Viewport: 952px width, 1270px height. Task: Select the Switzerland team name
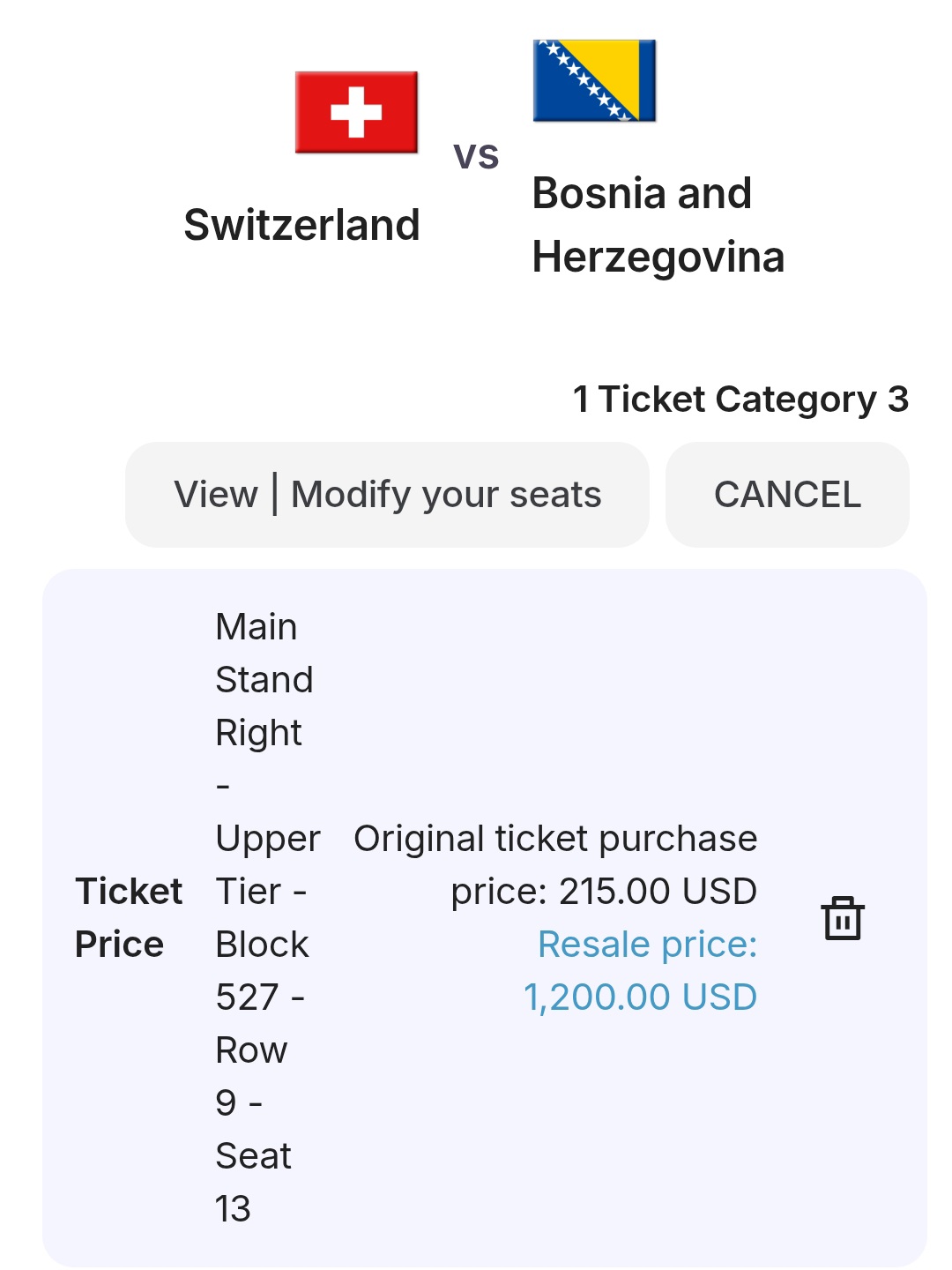tap(301, 225)
